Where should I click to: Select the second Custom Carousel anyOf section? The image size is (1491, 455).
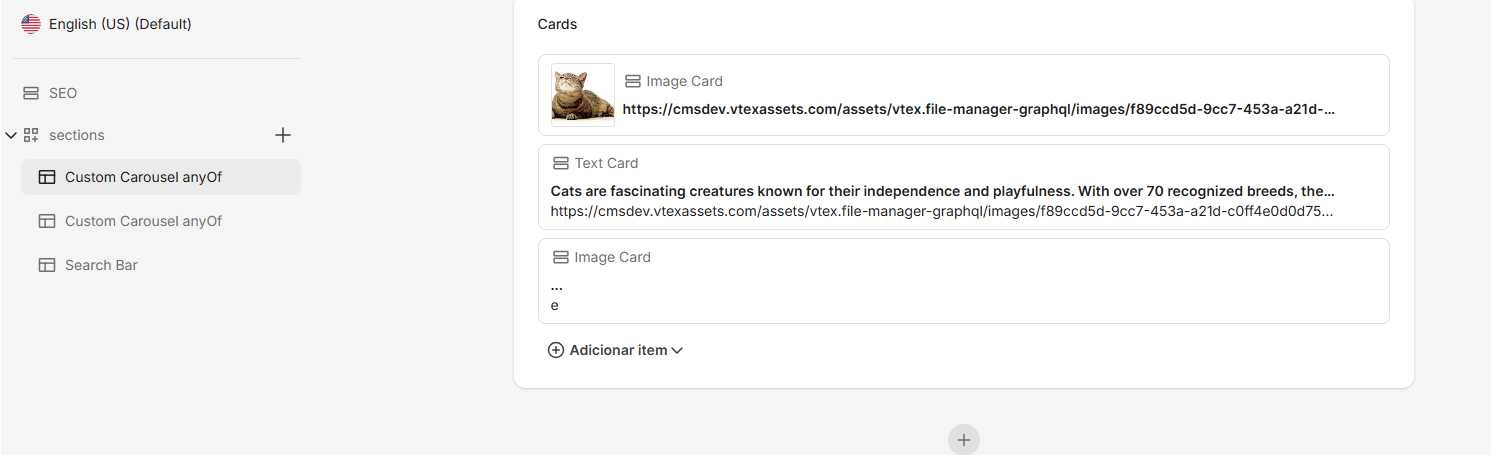(161, 221)
